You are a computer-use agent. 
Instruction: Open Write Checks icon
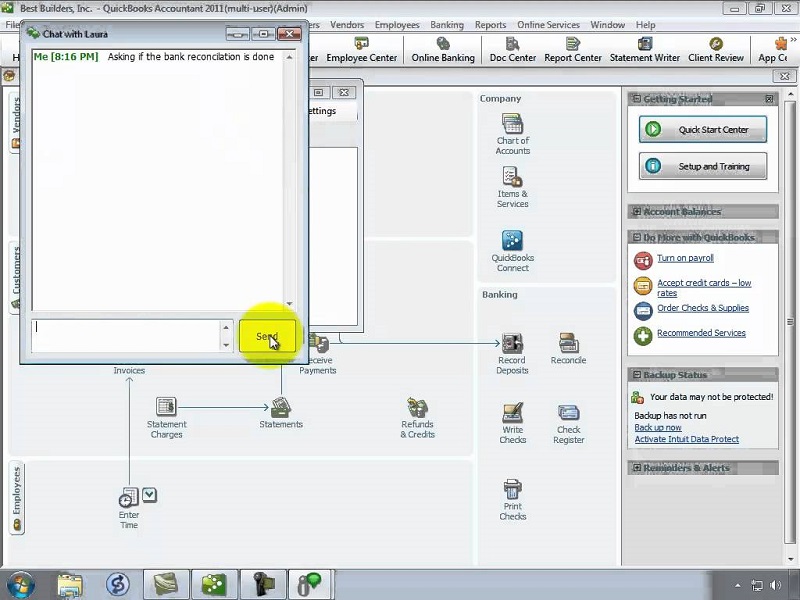coord(512,413)
